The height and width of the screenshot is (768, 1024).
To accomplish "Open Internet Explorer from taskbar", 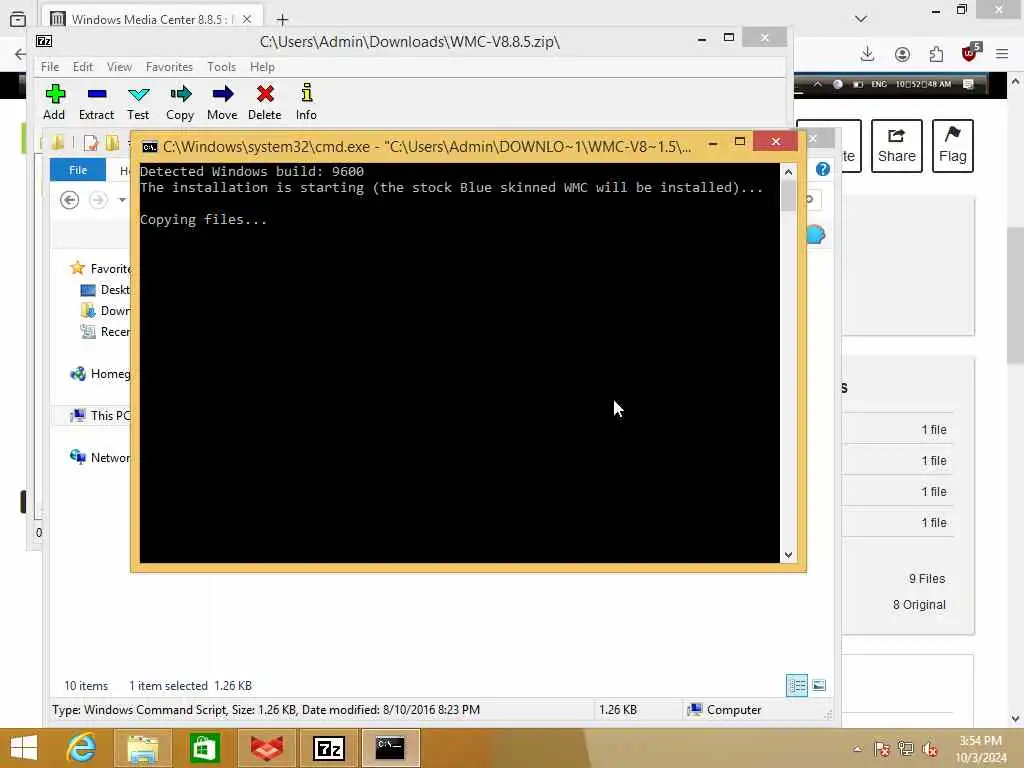I will [x=82, y=748].
